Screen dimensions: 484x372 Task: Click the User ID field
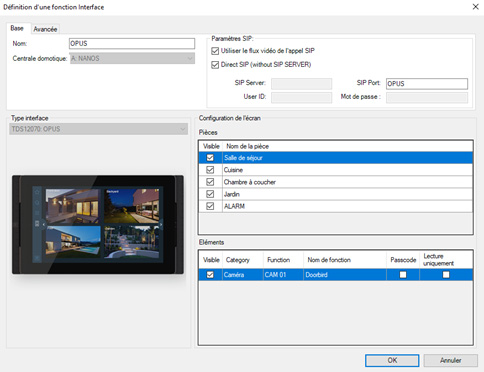[x=301, y=97]
